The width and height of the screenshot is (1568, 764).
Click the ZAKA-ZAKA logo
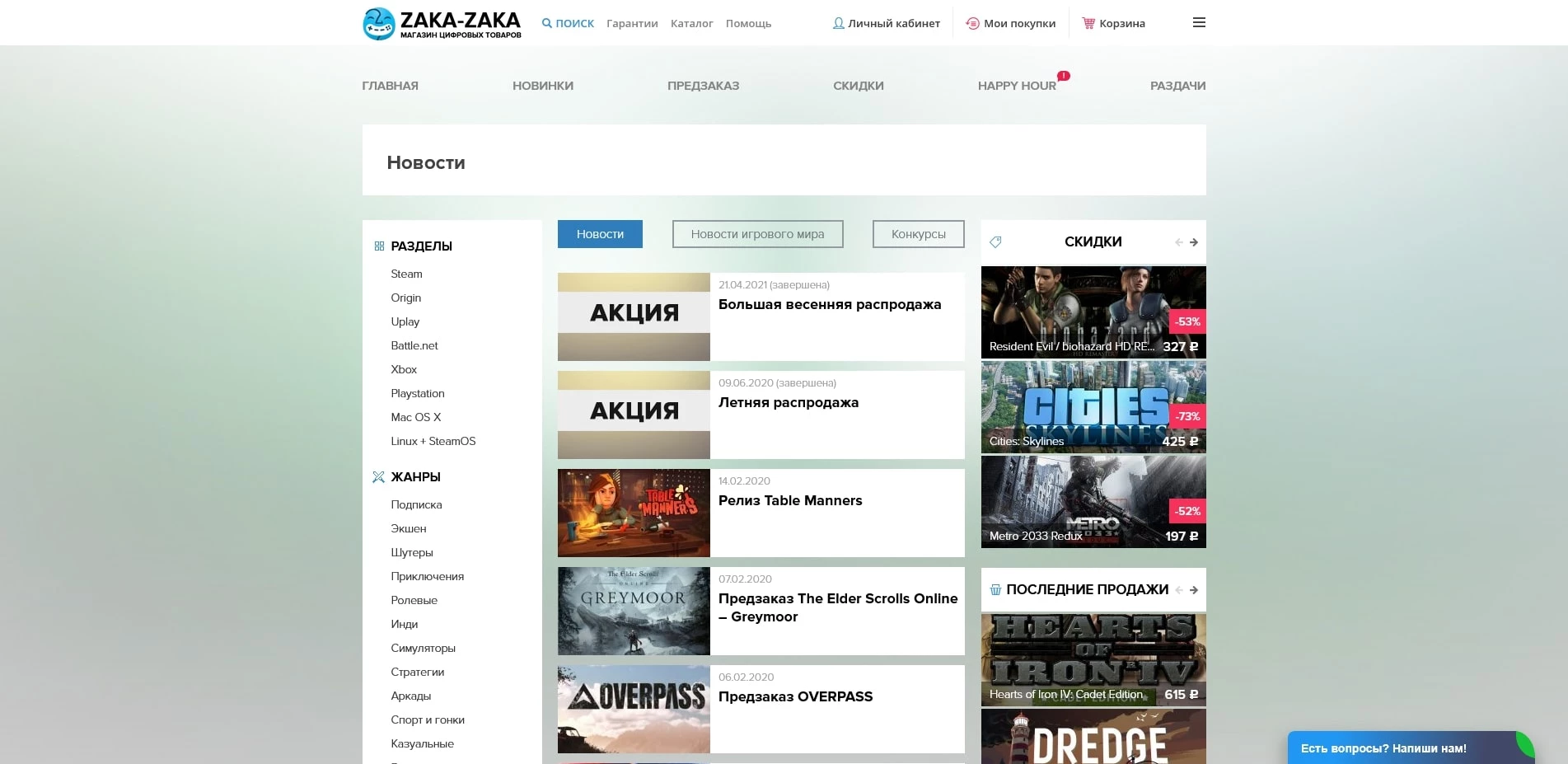(442, 23)
